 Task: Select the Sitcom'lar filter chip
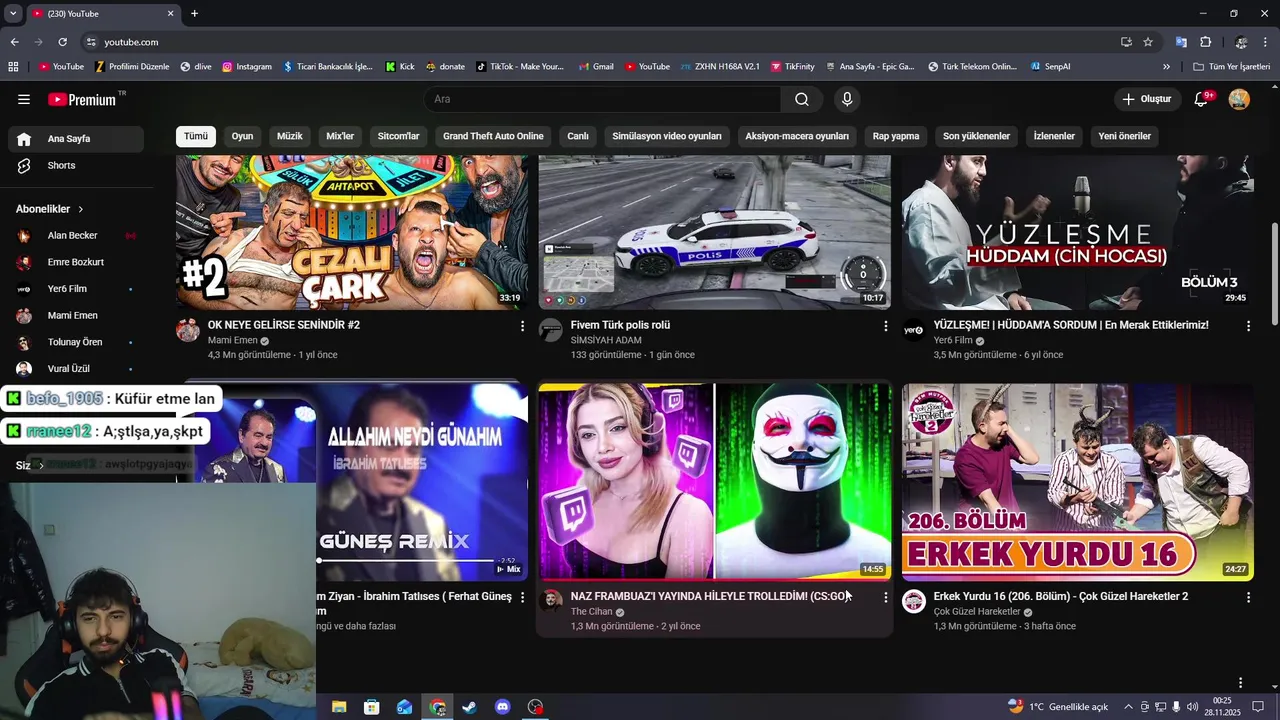pos(399,136)
